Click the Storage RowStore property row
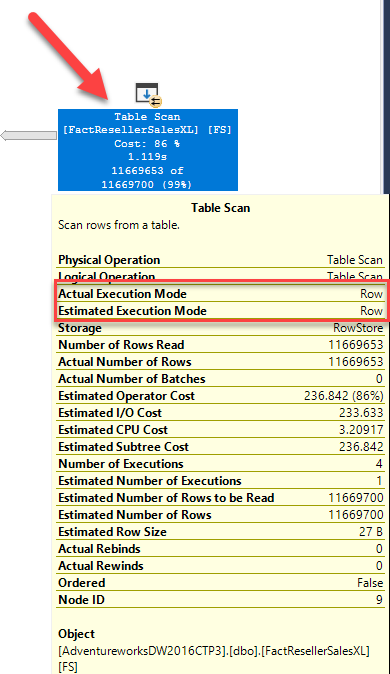 click(220, 328)
